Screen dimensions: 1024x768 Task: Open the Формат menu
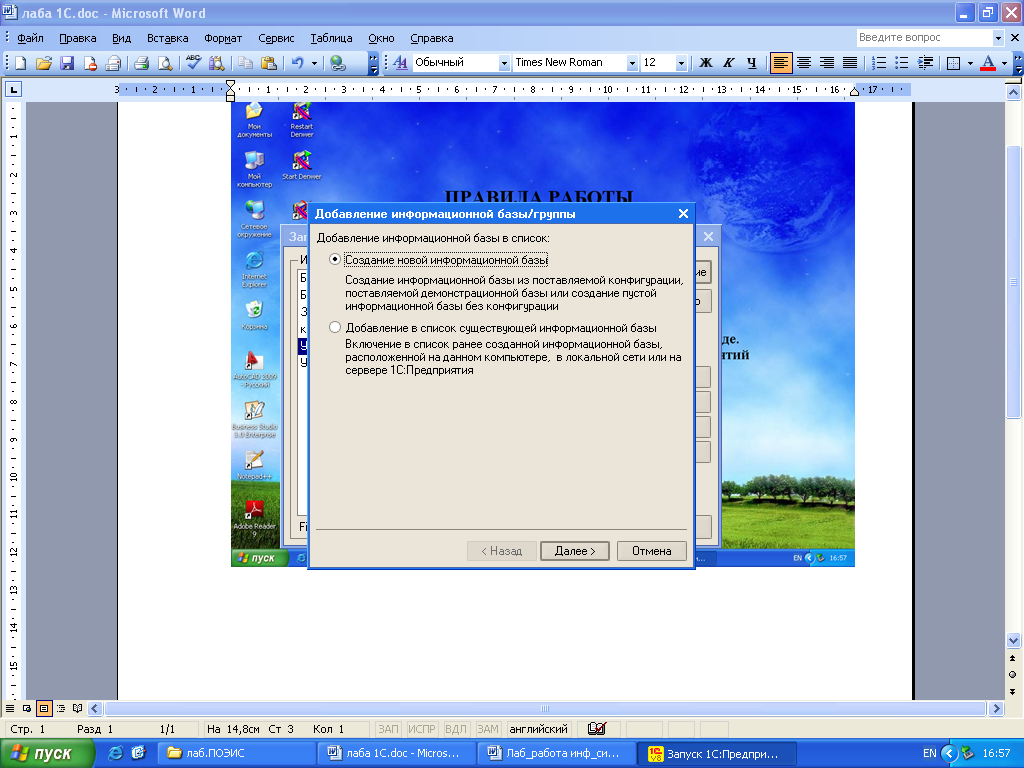(223, 38)
